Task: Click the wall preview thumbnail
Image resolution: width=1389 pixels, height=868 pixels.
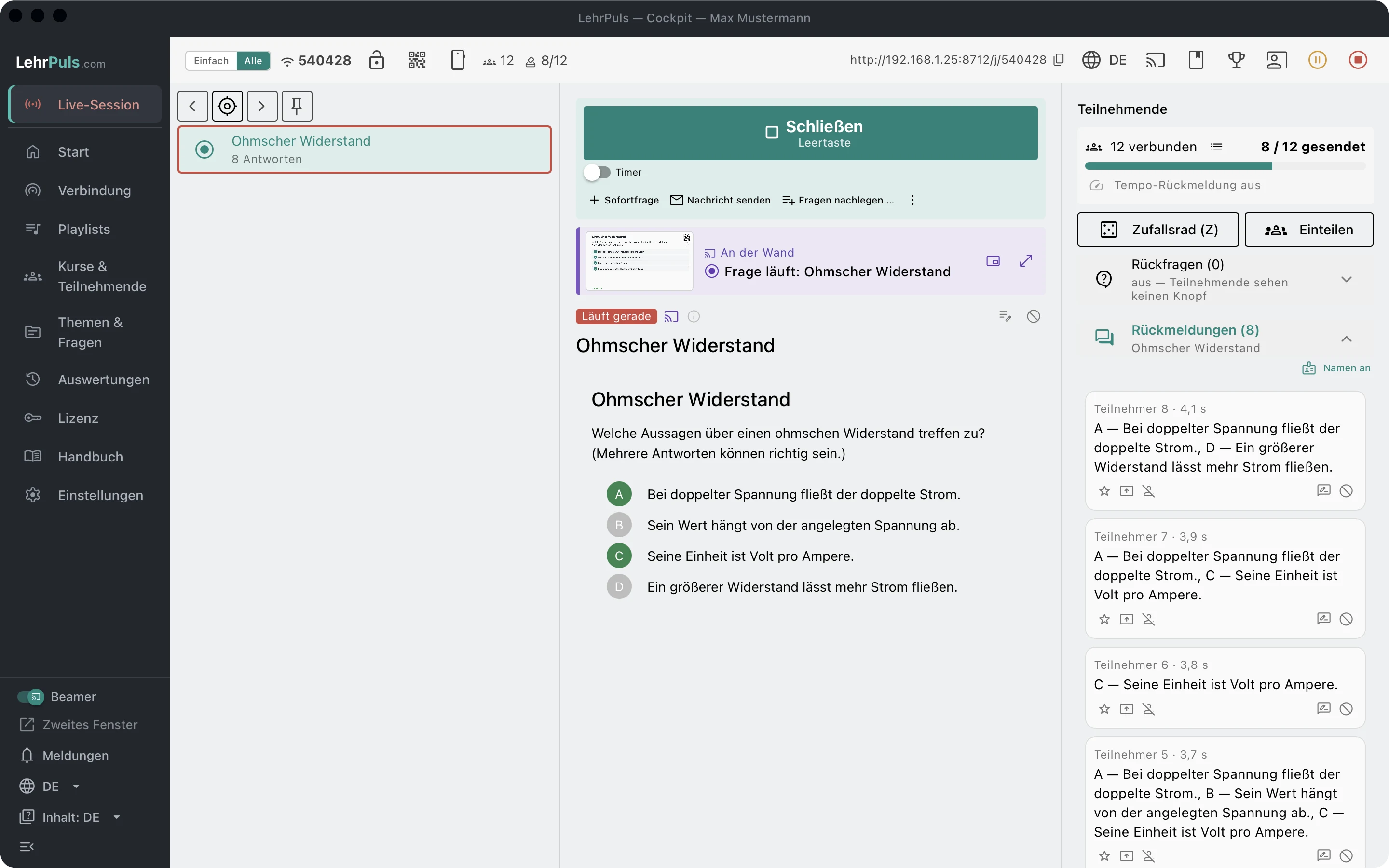Action: click(x=639, y=261)
